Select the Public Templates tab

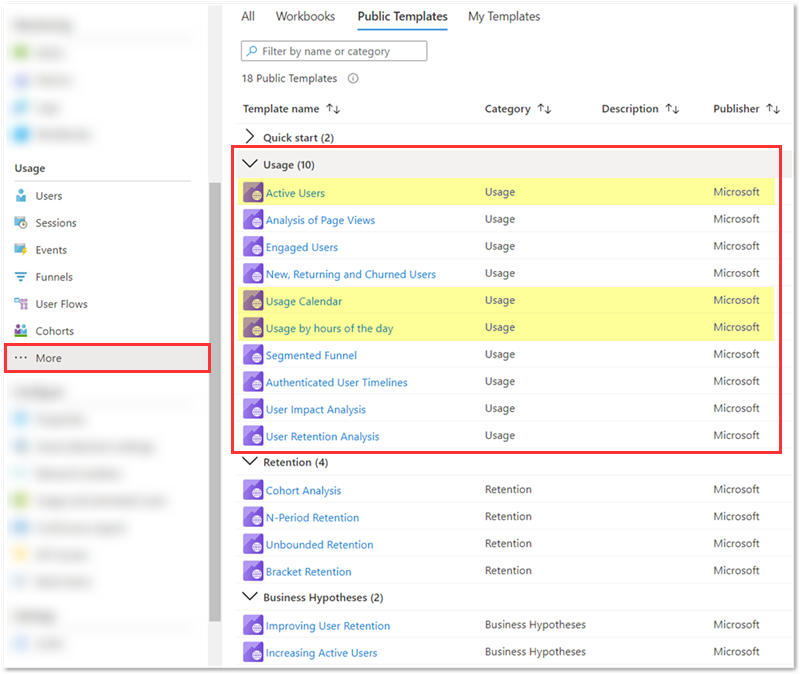point(403,16)
